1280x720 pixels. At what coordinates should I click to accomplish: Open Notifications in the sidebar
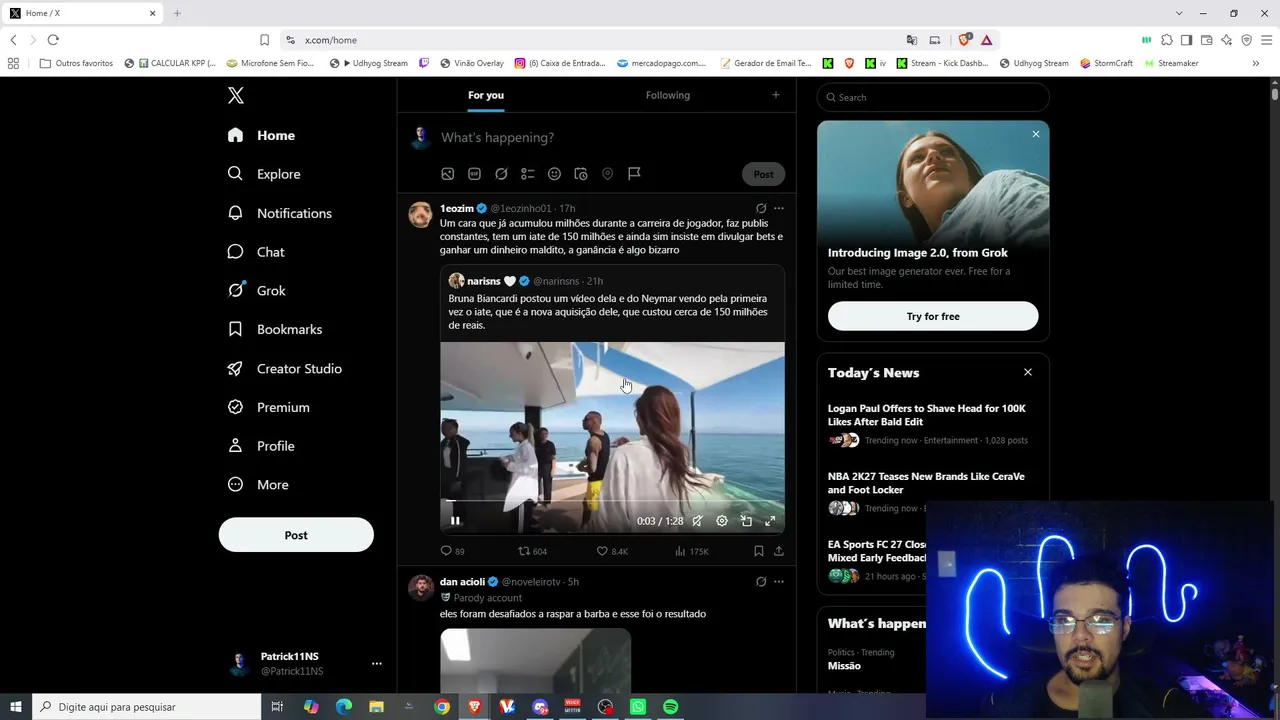point(280,213)
